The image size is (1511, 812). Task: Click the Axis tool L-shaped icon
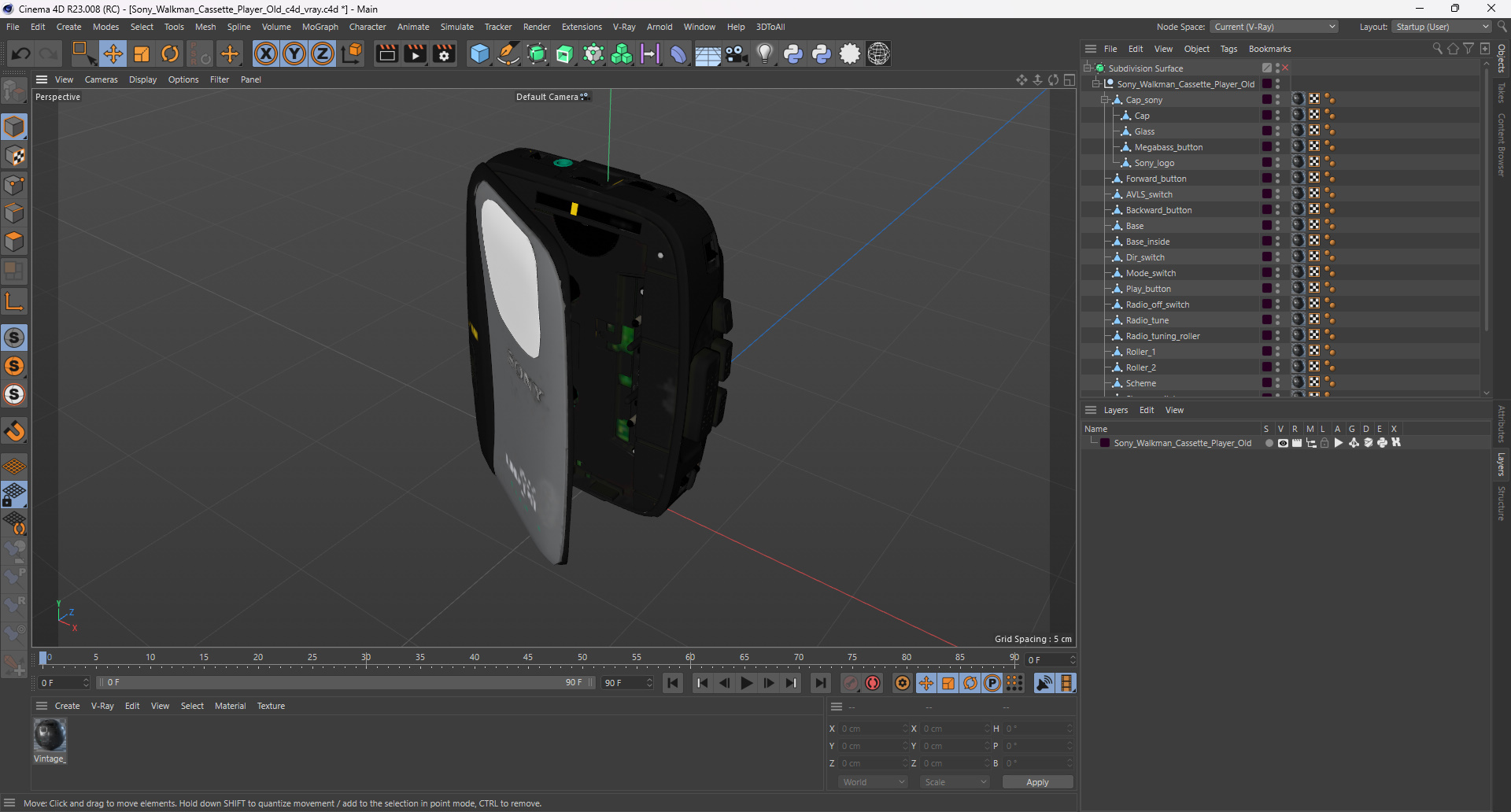14,301
